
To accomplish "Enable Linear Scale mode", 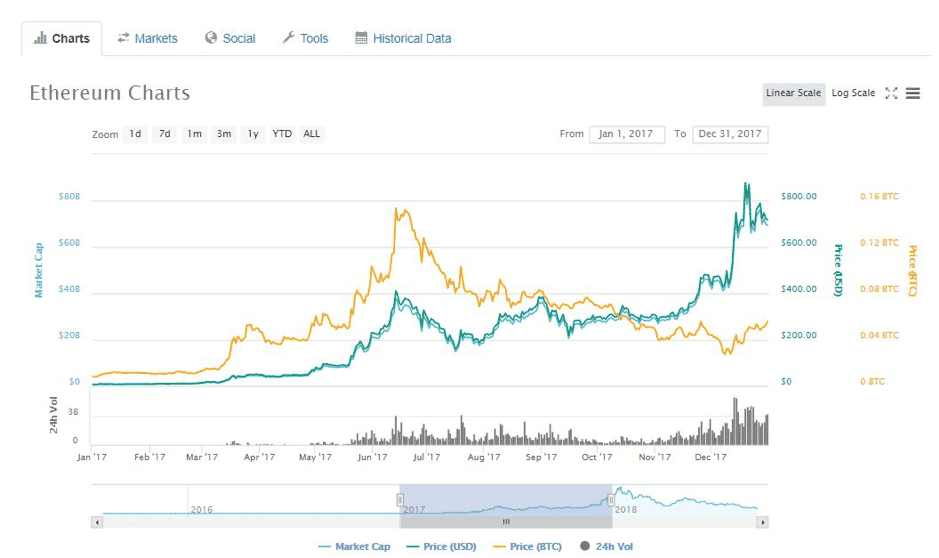I will click(x=793, y=93).
